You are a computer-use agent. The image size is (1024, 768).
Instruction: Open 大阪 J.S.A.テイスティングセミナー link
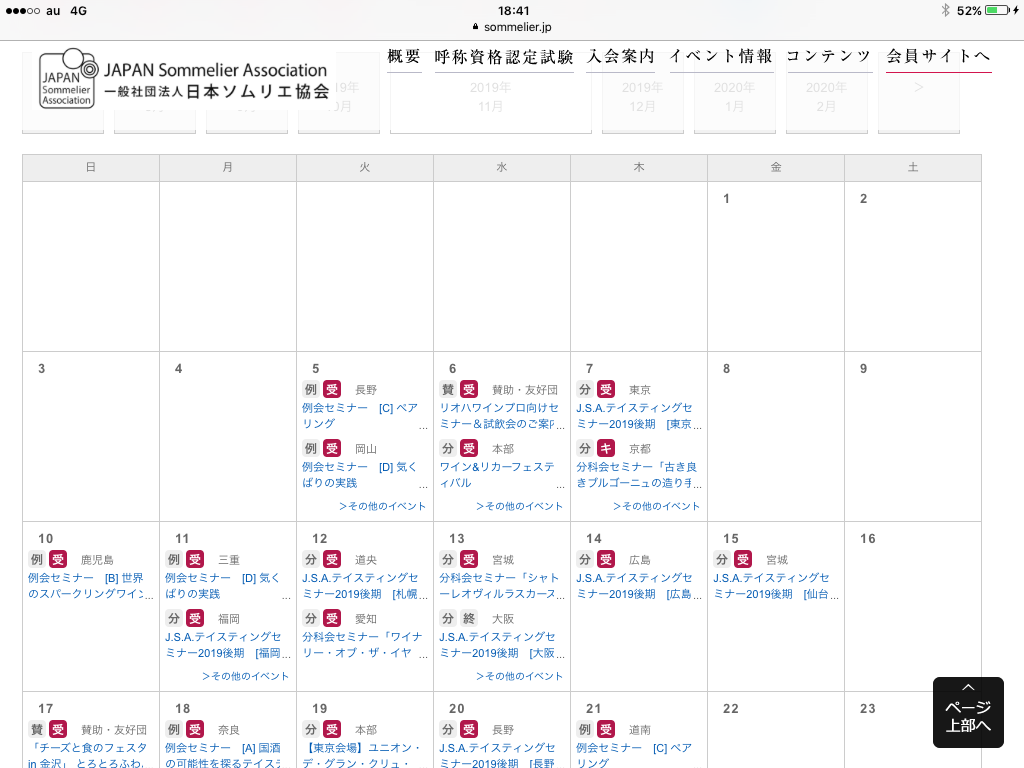[500, 645]
